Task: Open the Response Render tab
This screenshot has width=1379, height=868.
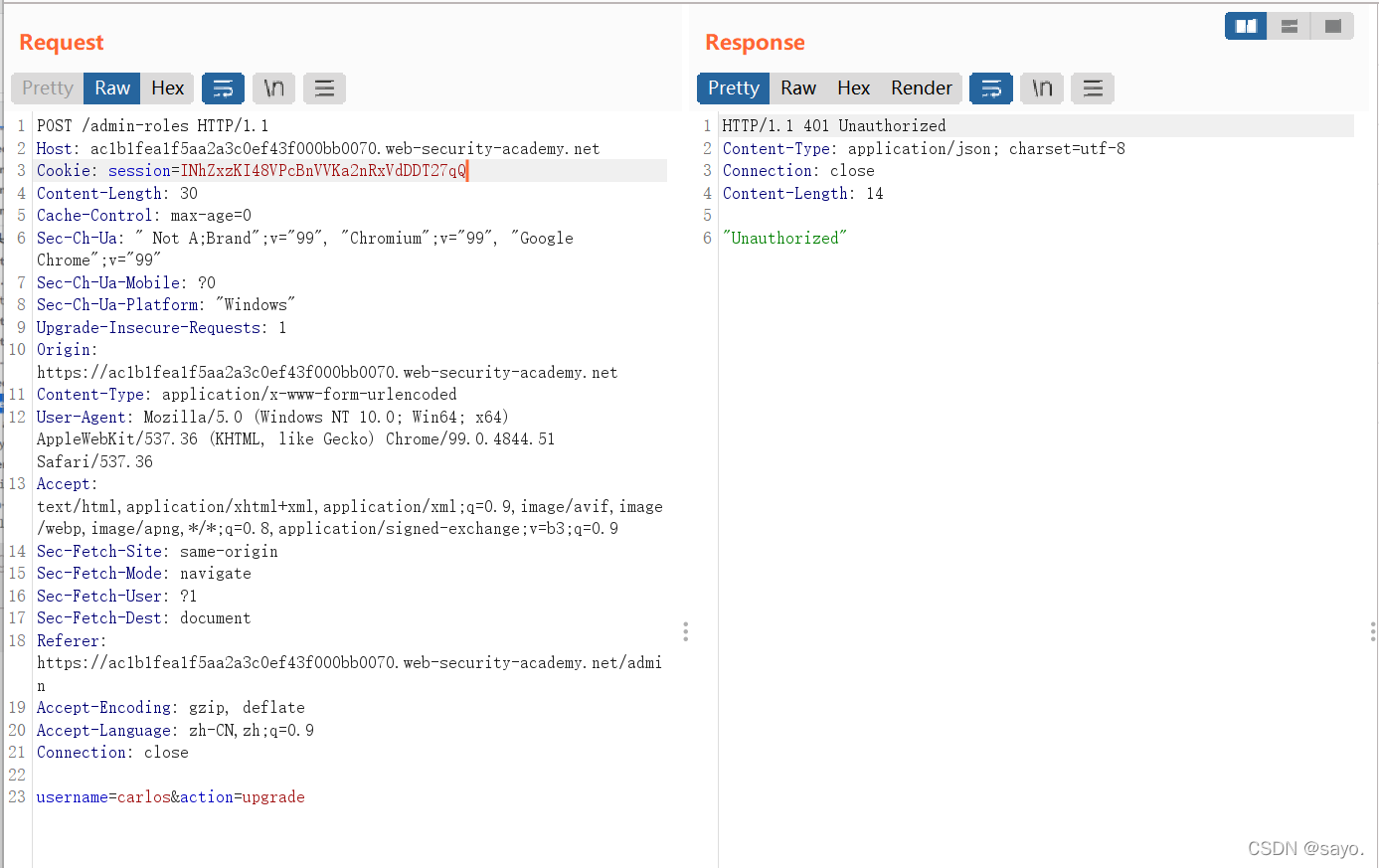Action: (x=922, y=88)
